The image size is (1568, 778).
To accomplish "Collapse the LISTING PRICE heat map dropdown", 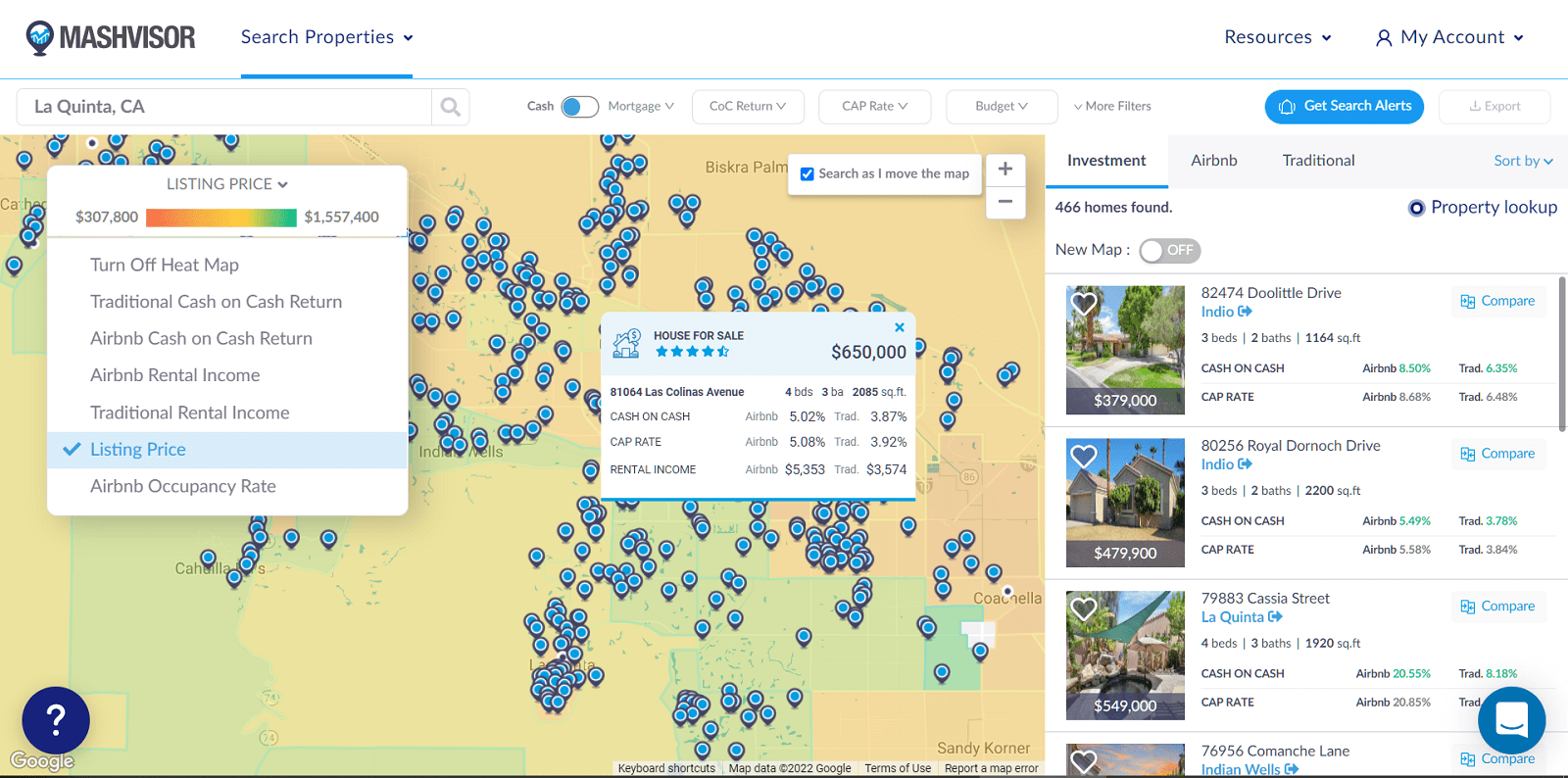I will (x=227, y=184).
